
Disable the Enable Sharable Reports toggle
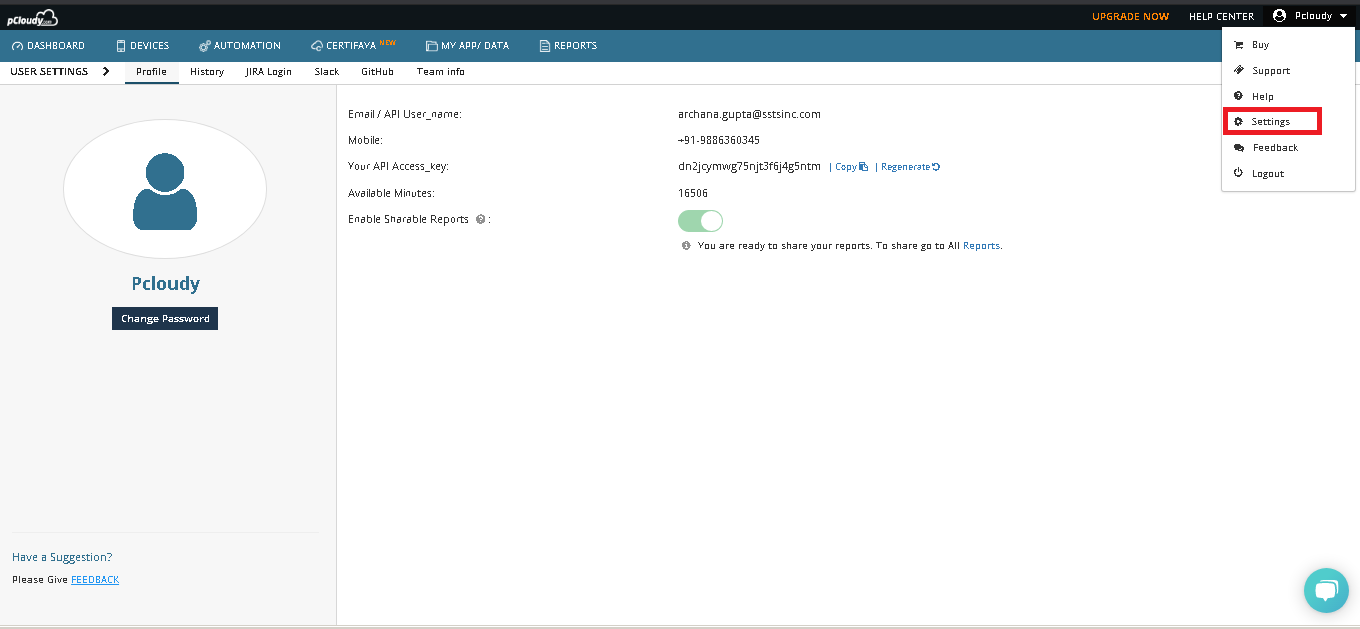(x=700, y=220)
